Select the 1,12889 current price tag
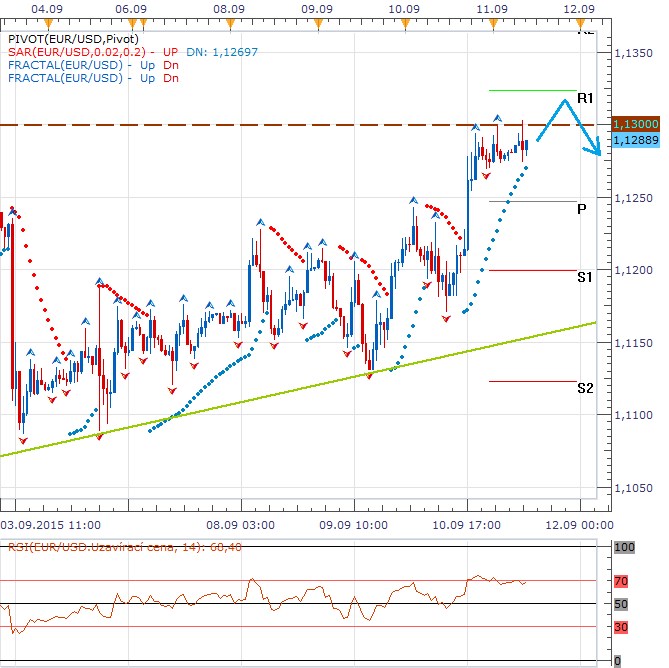This screenshot has height=668, width=669. coord(632,140)
